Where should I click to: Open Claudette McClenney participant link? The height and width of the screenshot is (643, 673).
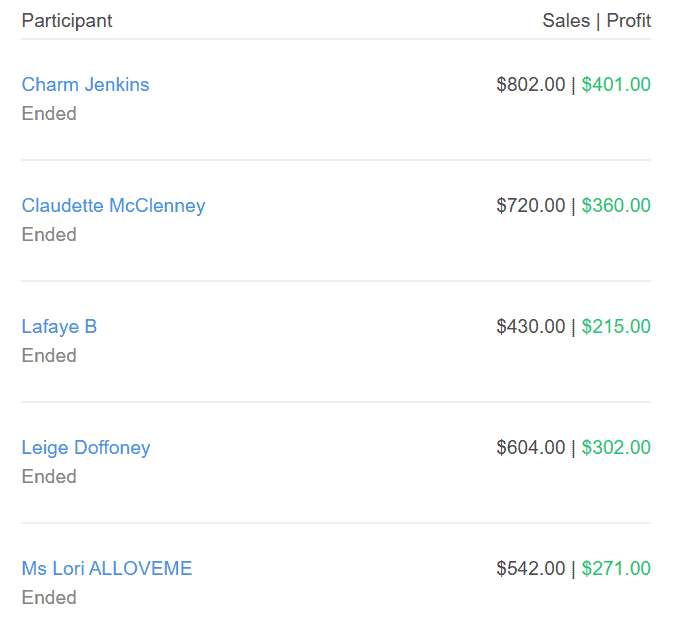tap(113, 206)
